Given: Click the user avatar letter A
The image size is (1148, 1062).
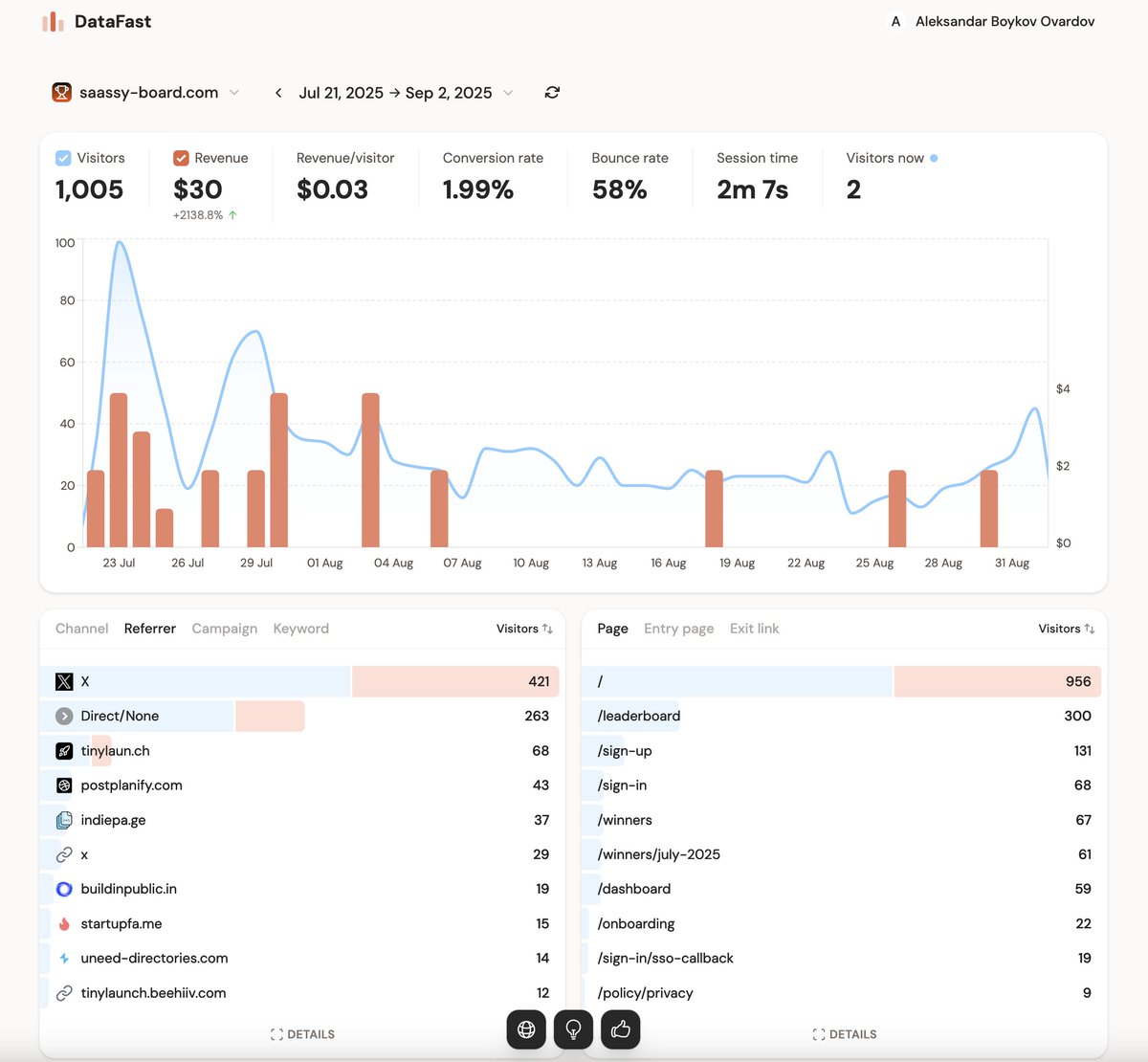Looking at the screenshot, I should pyautogui.click(x=895, y=21).
